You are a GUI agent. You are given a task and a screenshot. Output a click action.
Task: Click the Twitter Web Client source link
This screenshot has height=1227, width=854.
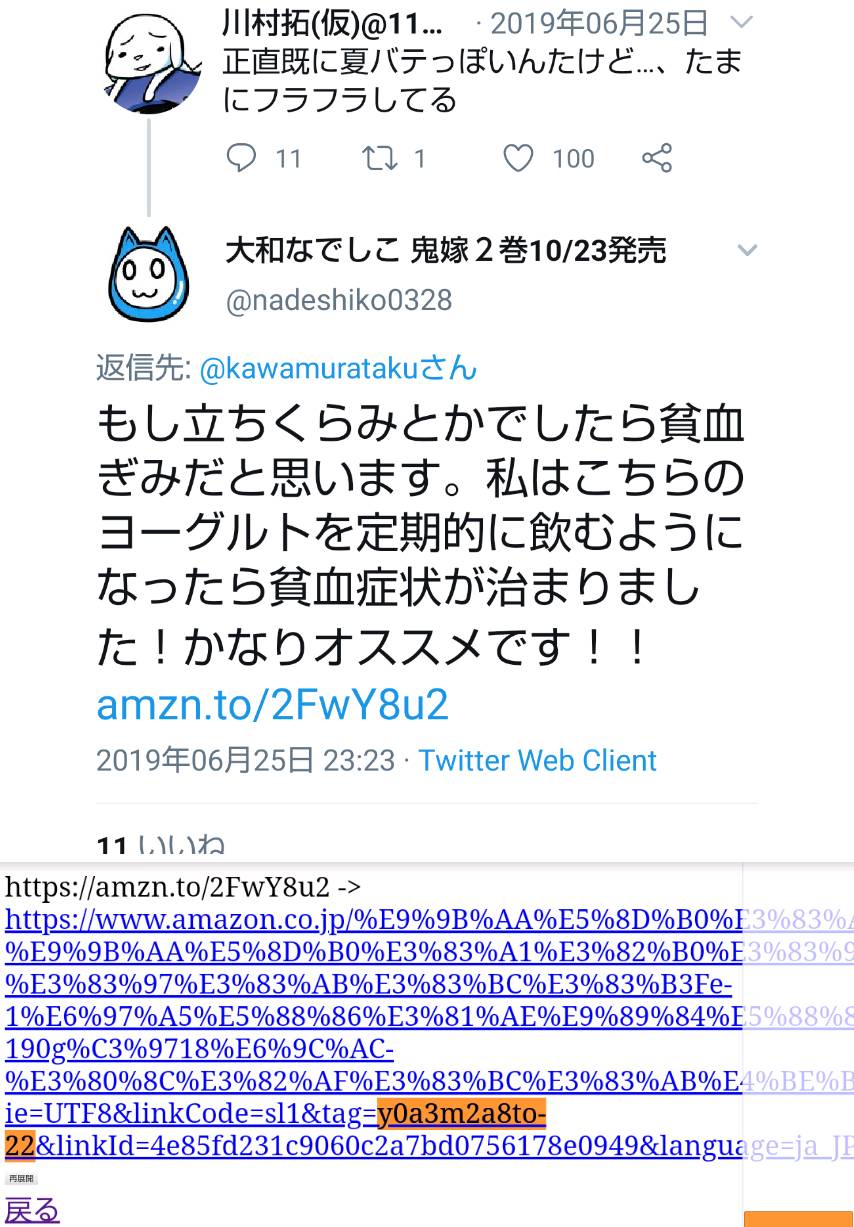click(x=537, y=760)
